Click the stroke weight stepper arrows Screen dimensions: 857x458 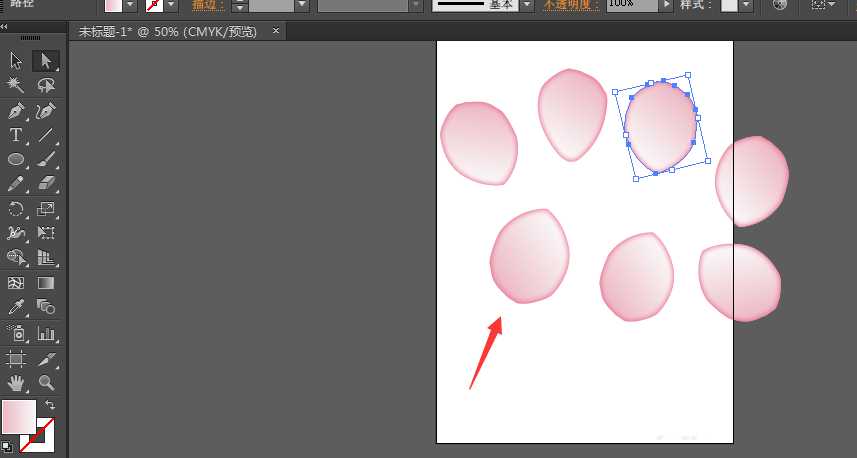[239, 5]
